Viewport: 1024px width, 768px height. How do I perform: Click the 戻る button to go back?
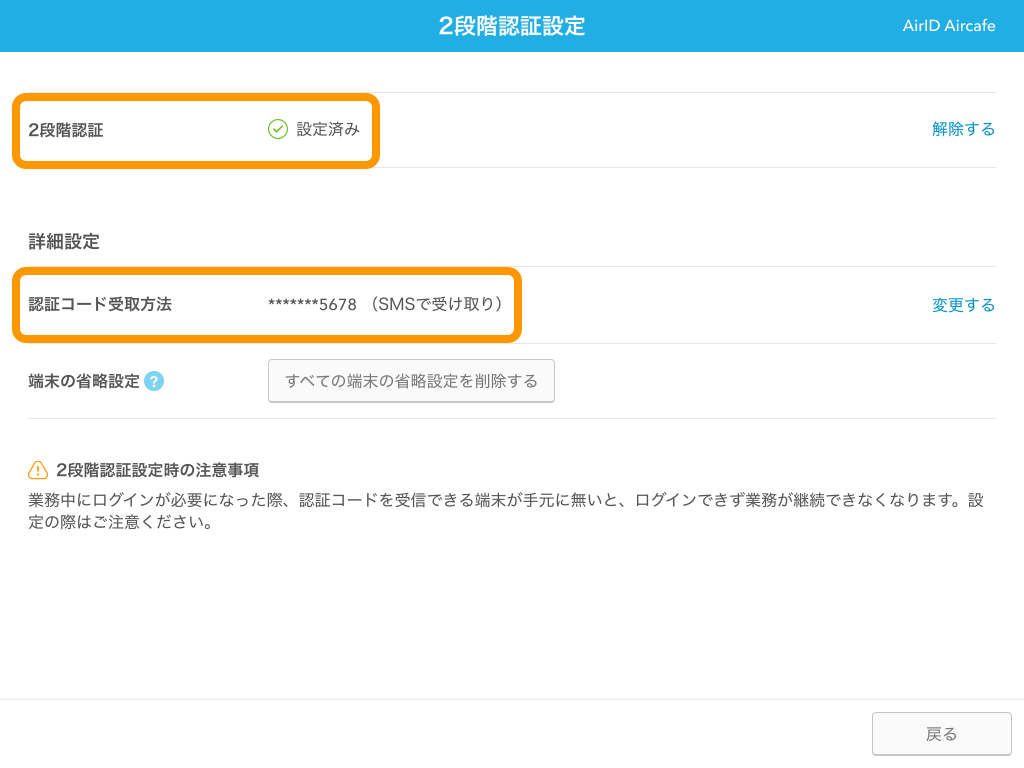pos(941,733)
